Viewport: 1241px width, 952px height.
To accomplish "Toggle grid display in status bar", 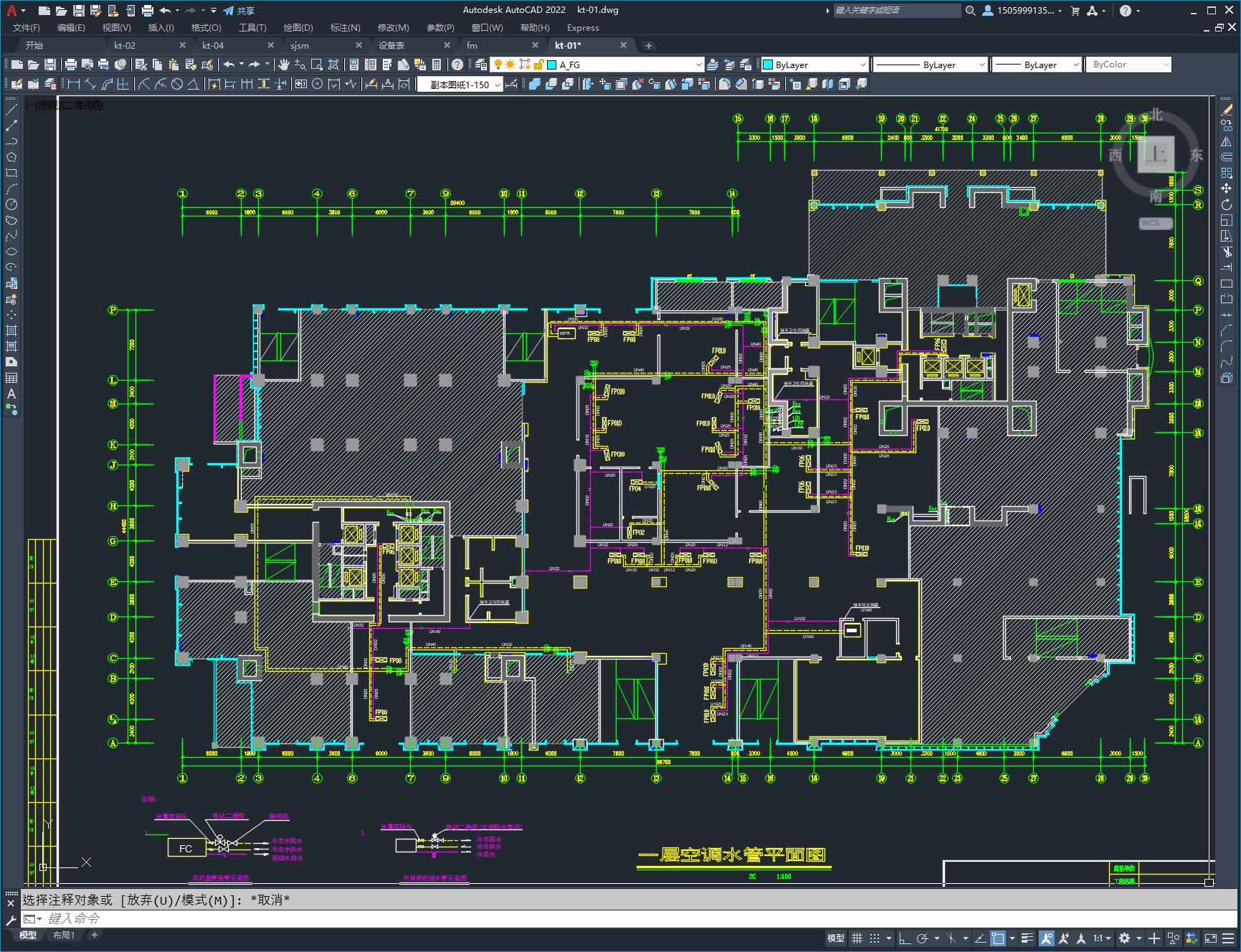I will tap(857, 938).
